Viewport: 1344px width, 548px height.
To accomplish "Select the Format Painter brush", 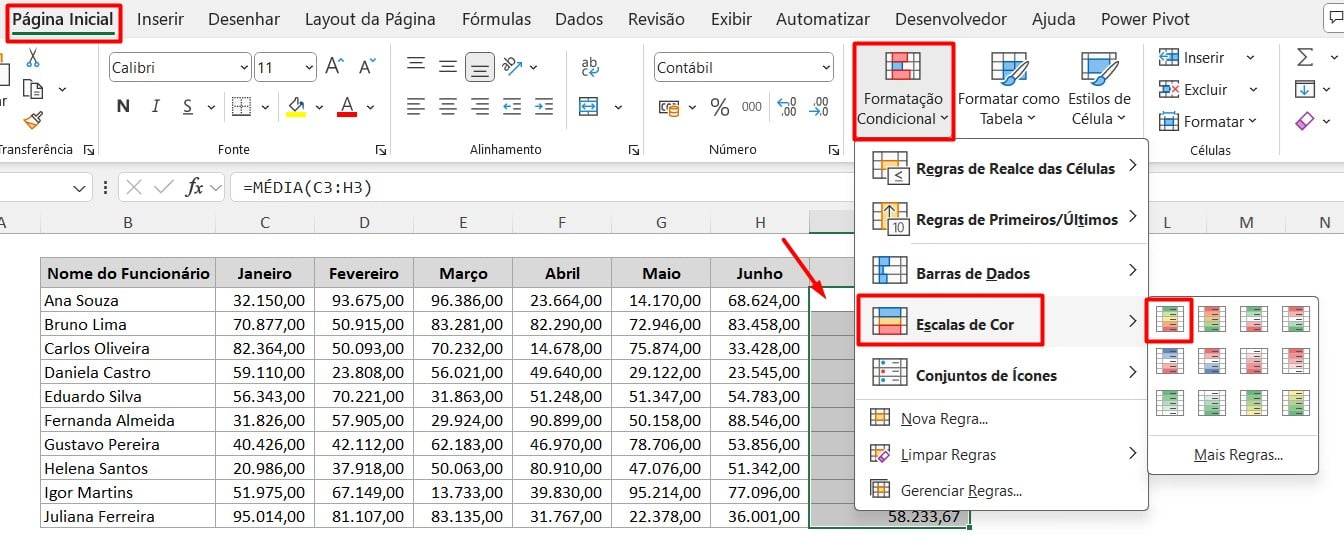I will click(33, 120).
